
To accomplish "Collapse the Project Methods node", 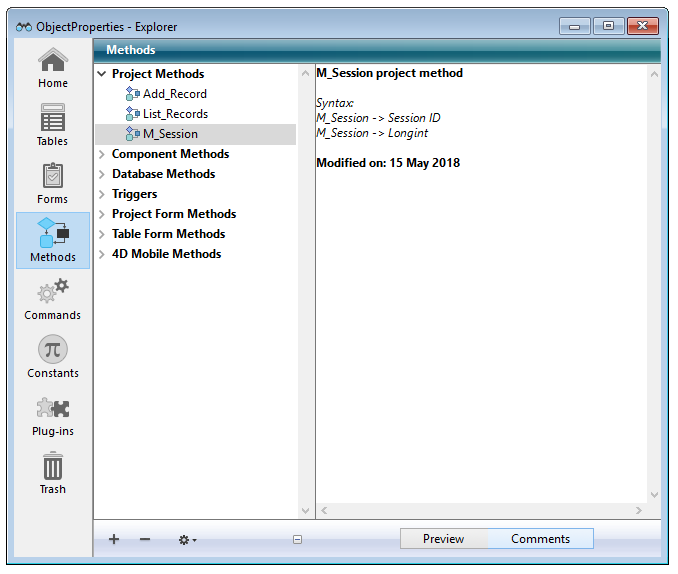I will click(x=102, y=74).
